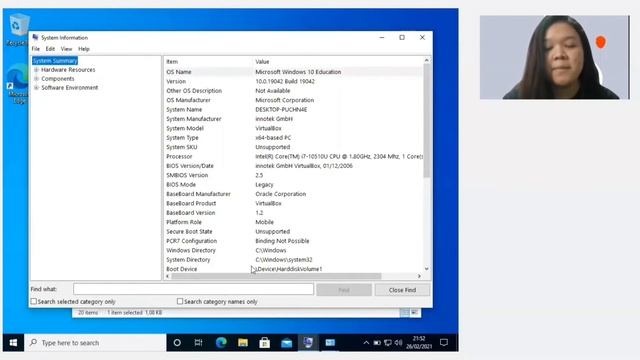Screen dimensions: 640x360
Task: Click the volume speaker tray icon
Action: coord(398,343)
